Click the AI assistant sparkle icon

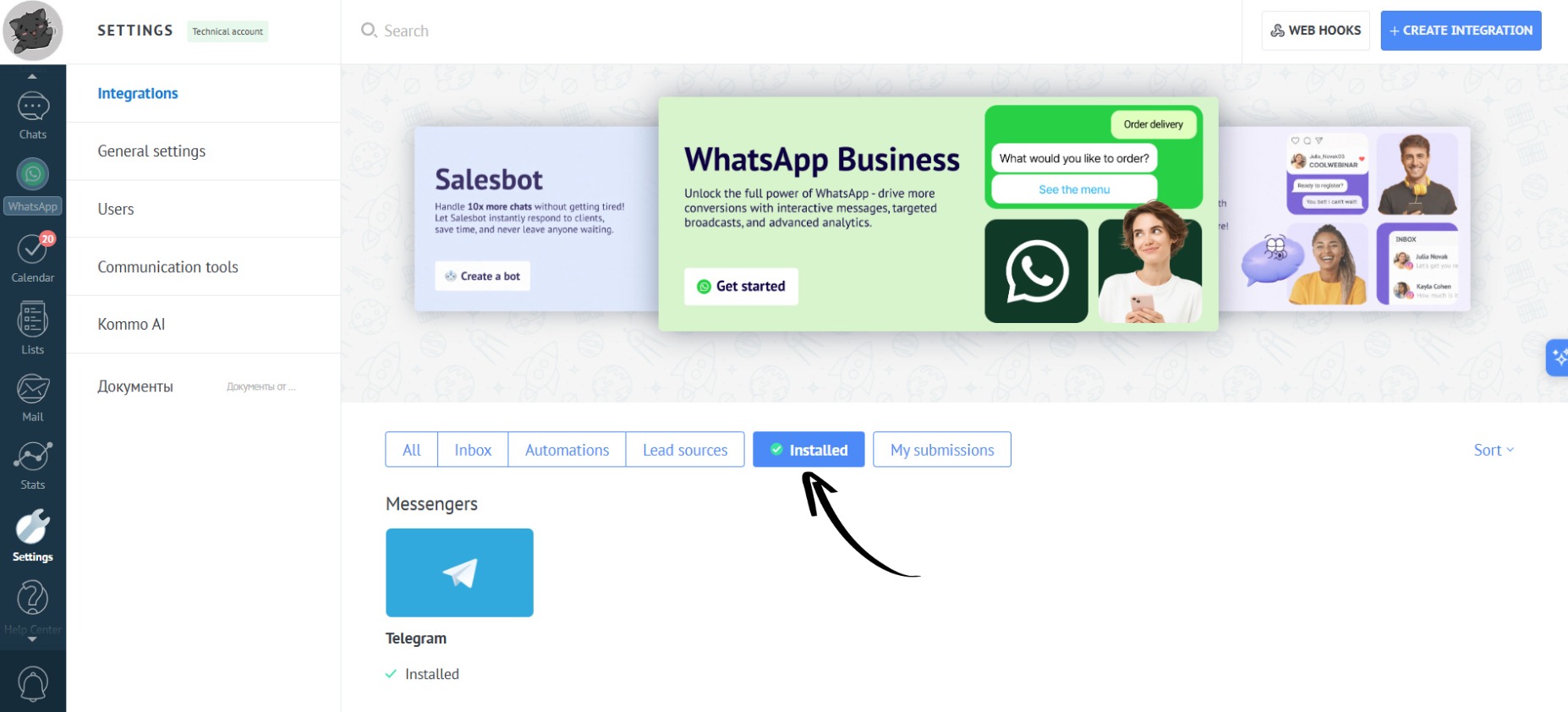1558,358
